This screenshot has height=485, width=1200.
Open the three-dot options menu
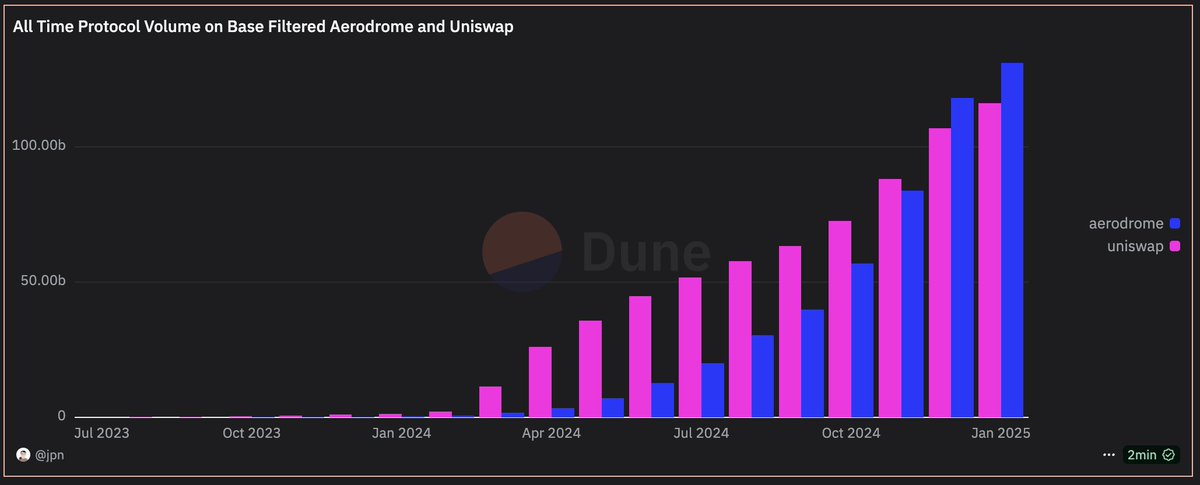[1108, 454]
